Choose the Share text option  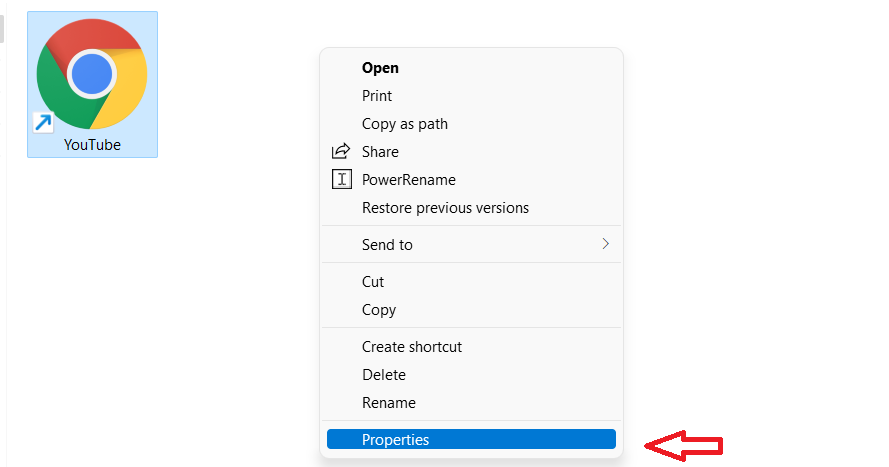(380, 152)
